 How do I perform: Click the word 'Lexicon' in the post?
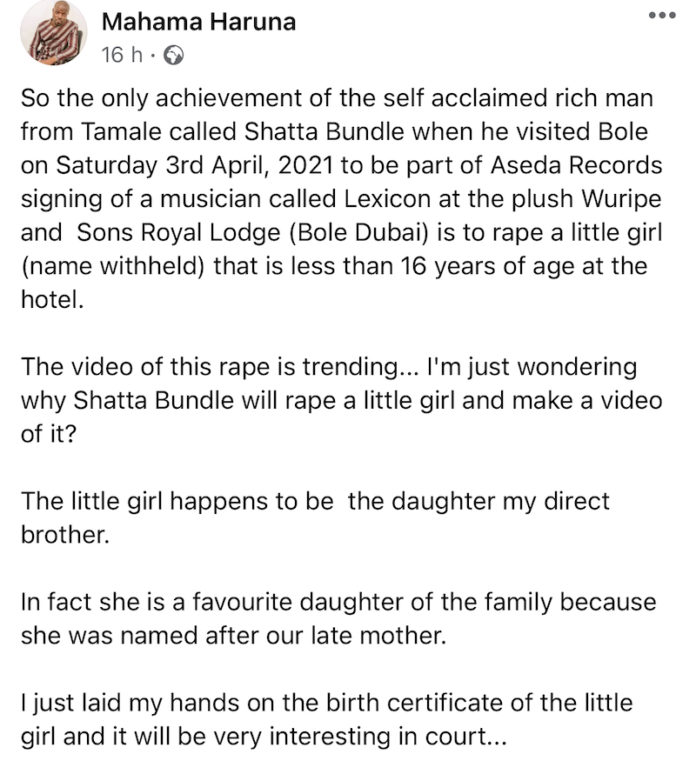tap(387, 199)
